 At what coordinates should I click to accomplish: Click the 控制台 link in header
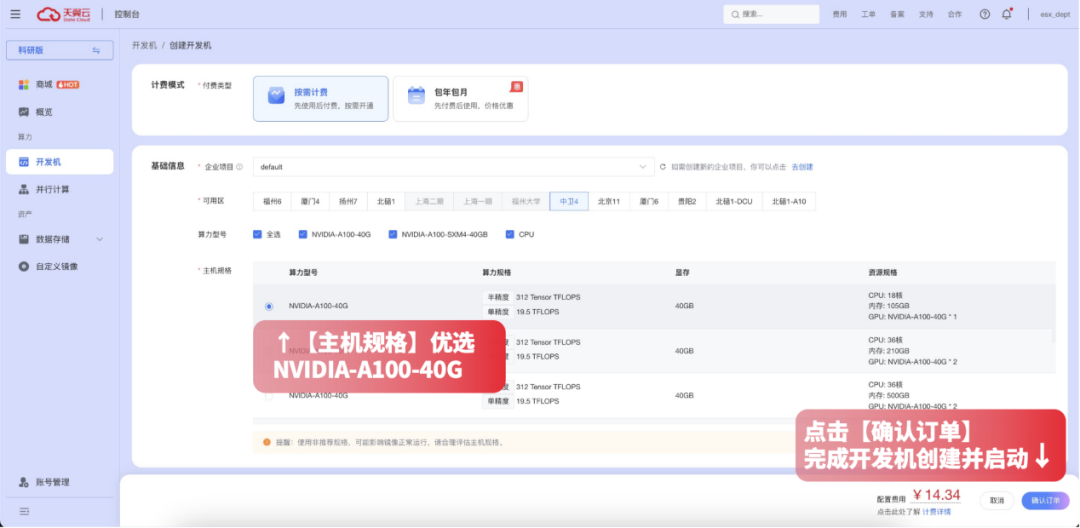(x=126, y=14)
